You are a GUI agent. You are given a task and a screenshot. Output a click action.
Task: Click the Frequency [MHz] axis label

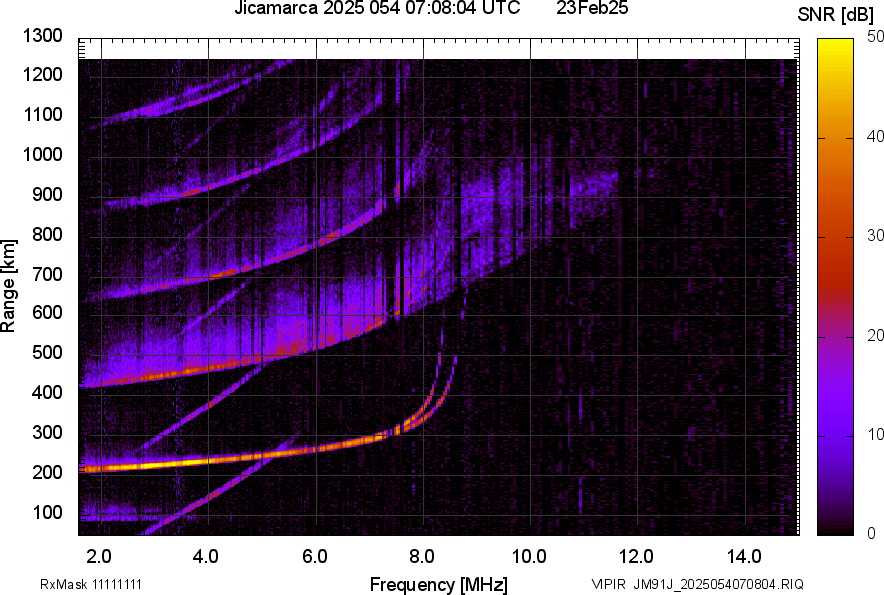point(439,584)
